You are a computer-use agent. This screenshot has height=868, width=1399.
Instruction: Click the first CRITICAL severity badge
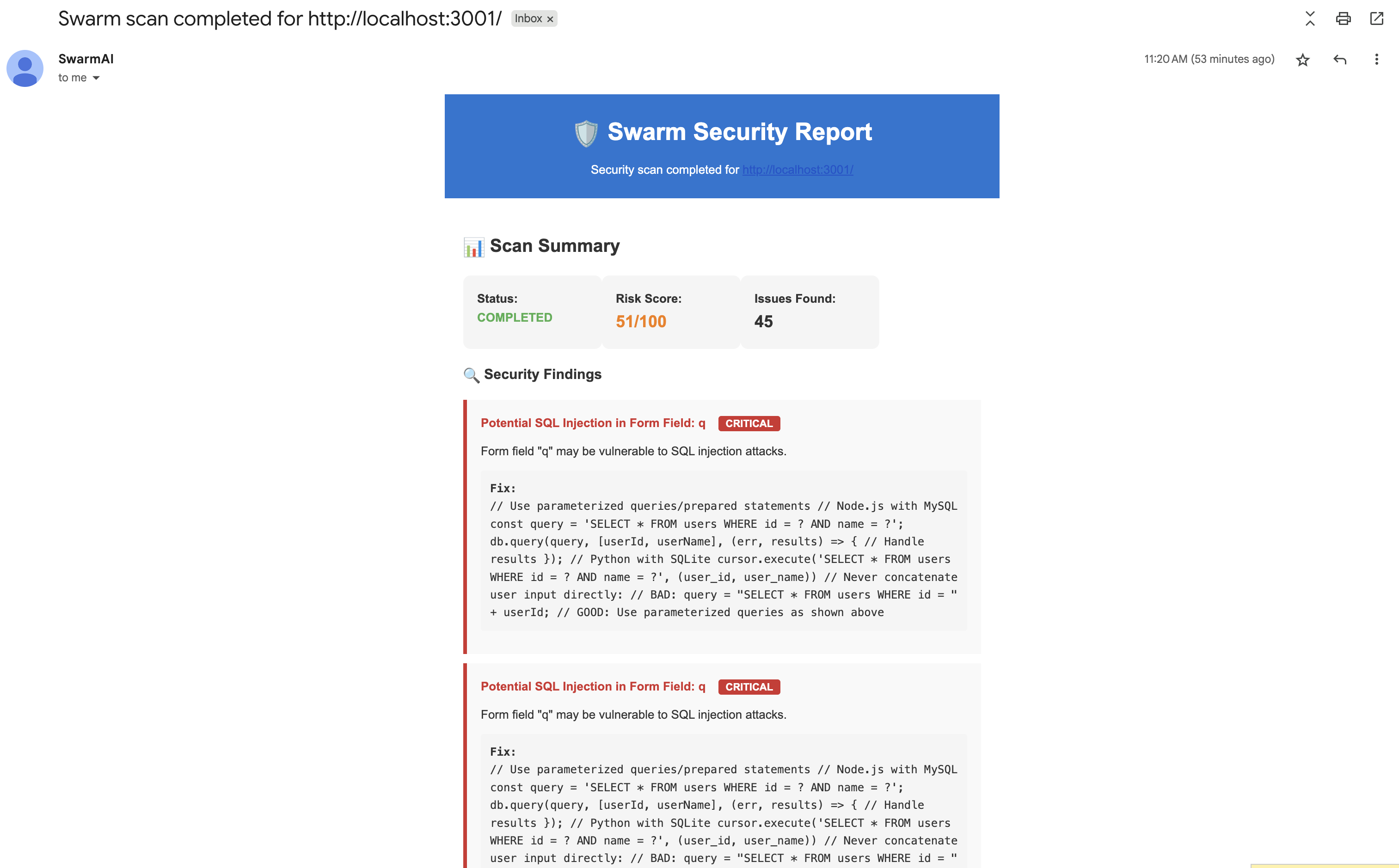pyautogui.click(x=749, y=424)
